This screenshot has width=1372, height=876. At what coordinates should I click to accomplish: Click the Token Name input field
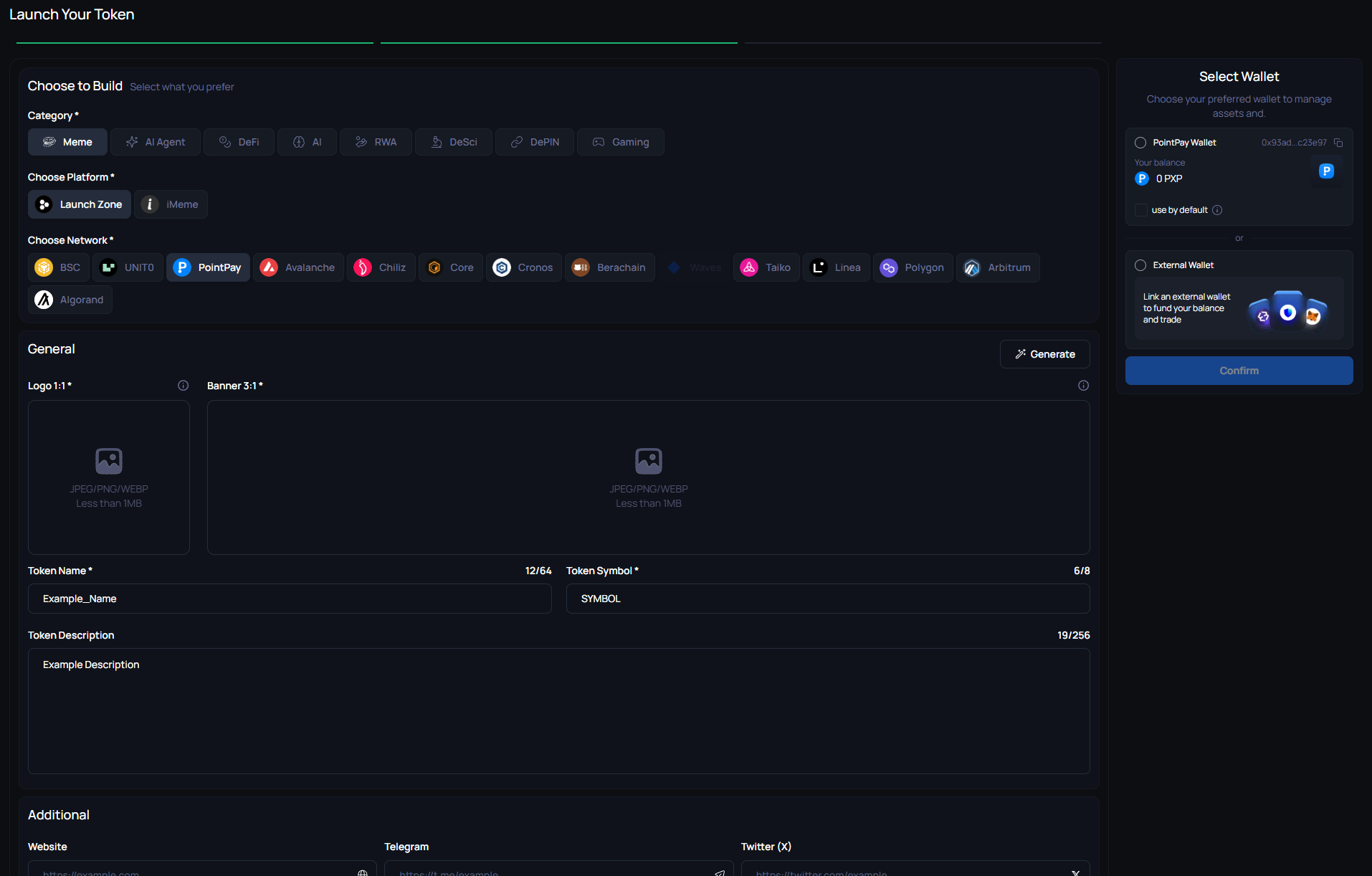coord(290,599)
